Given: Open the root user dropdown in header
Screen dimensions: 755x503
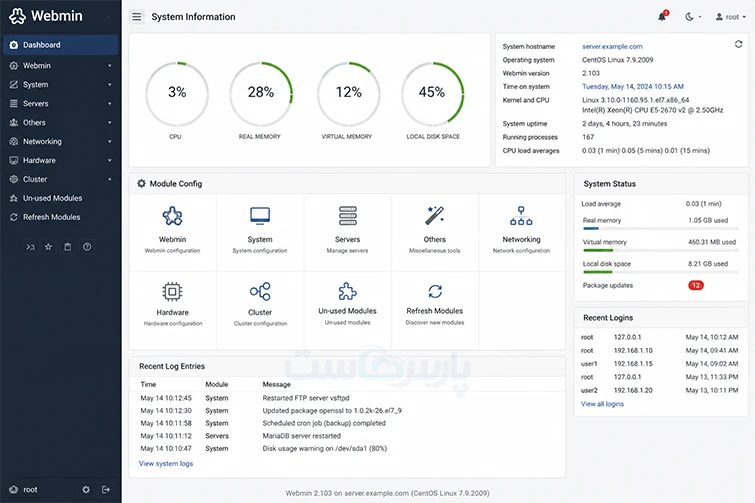Looking at the screenshot, I should coord(730,17).
